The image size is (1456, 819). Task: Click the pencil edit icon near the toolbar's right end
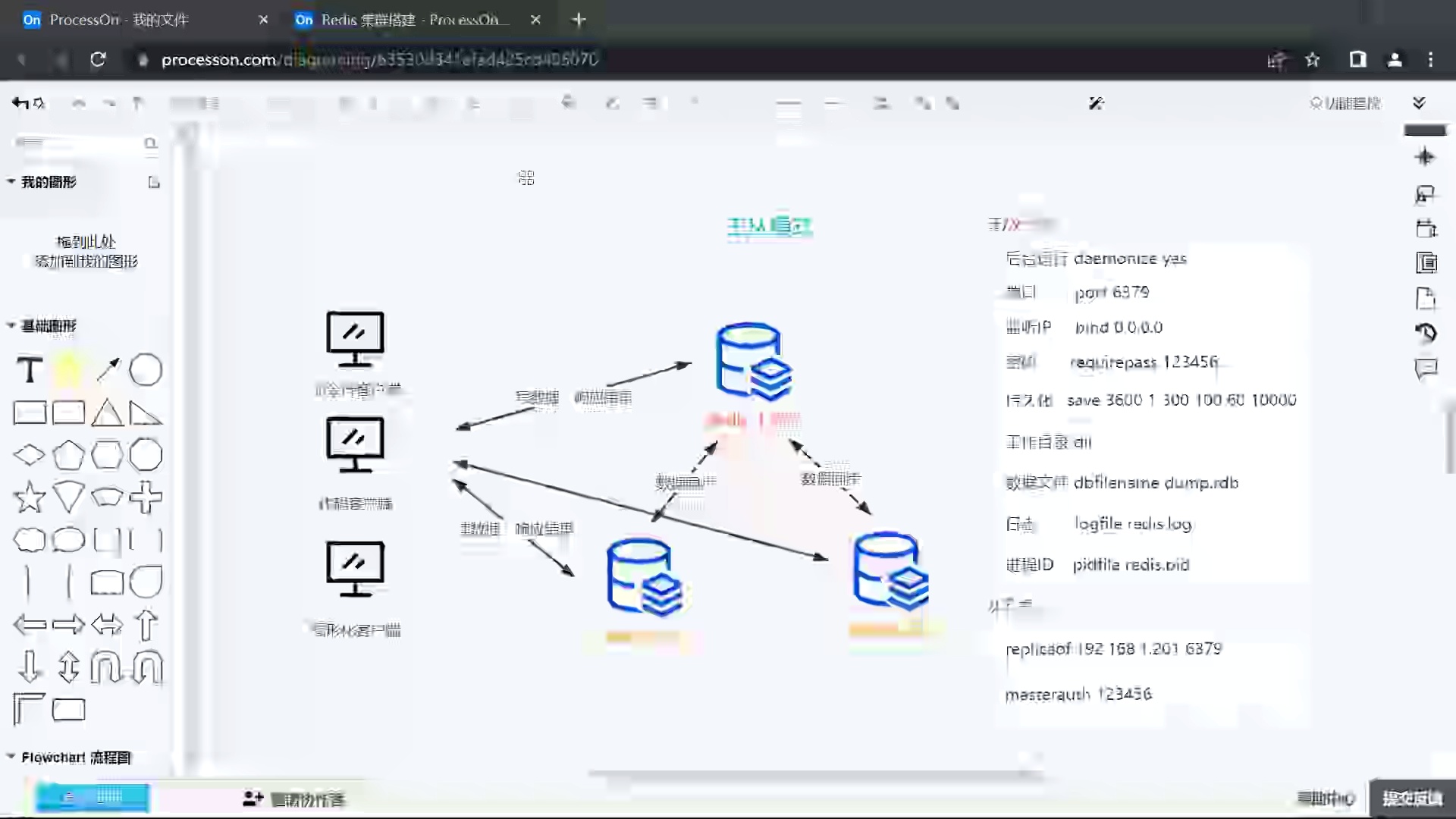coord(1096,103)
